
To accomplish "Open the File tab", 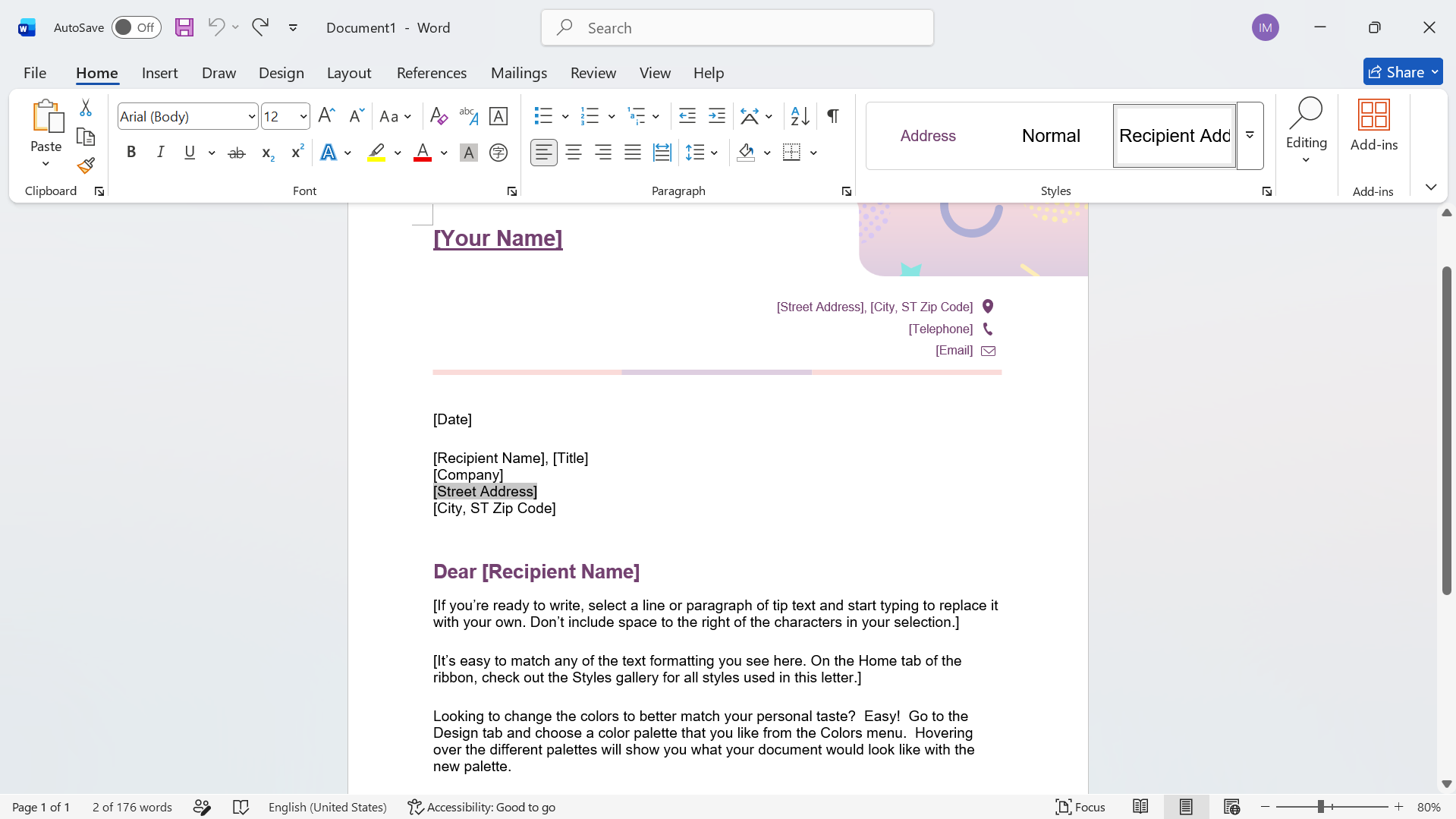I will point(35,73).
